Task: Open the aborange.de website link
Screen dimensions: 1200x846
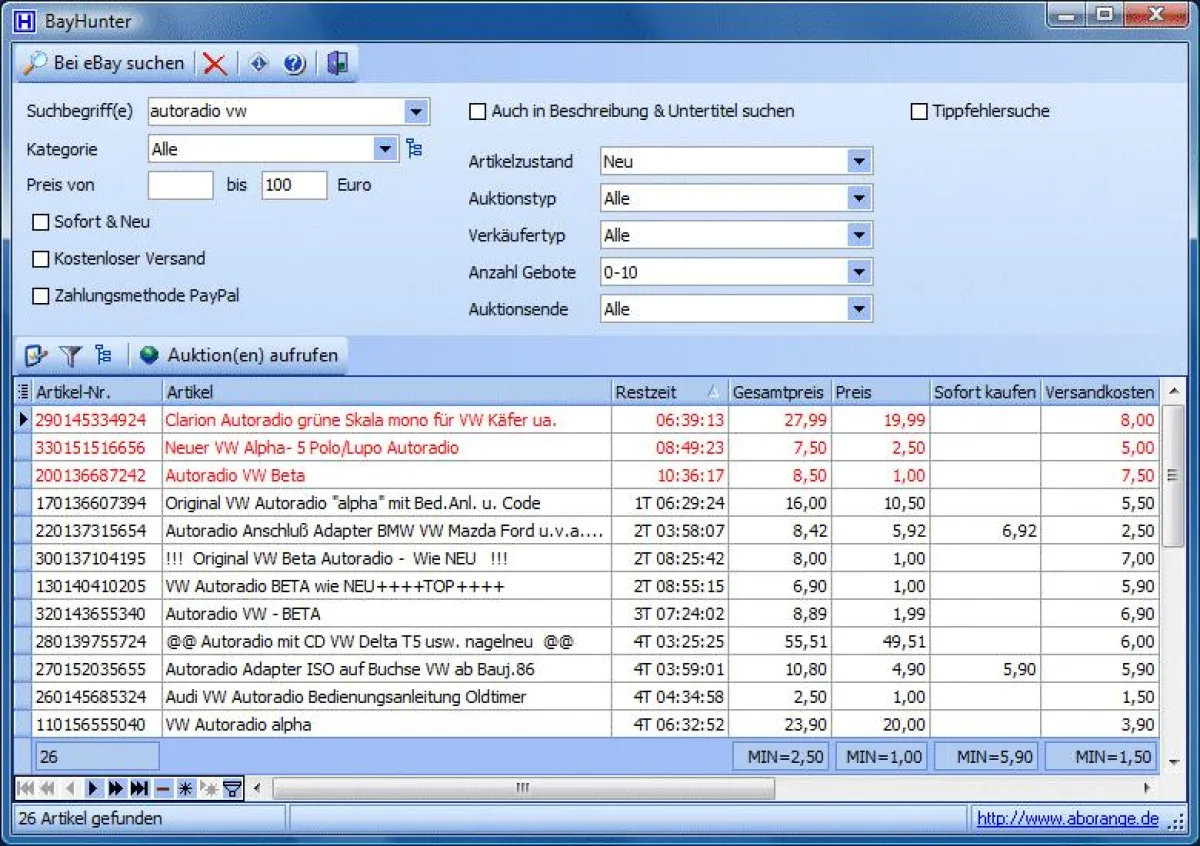Action: click(x=1064, y=818)
